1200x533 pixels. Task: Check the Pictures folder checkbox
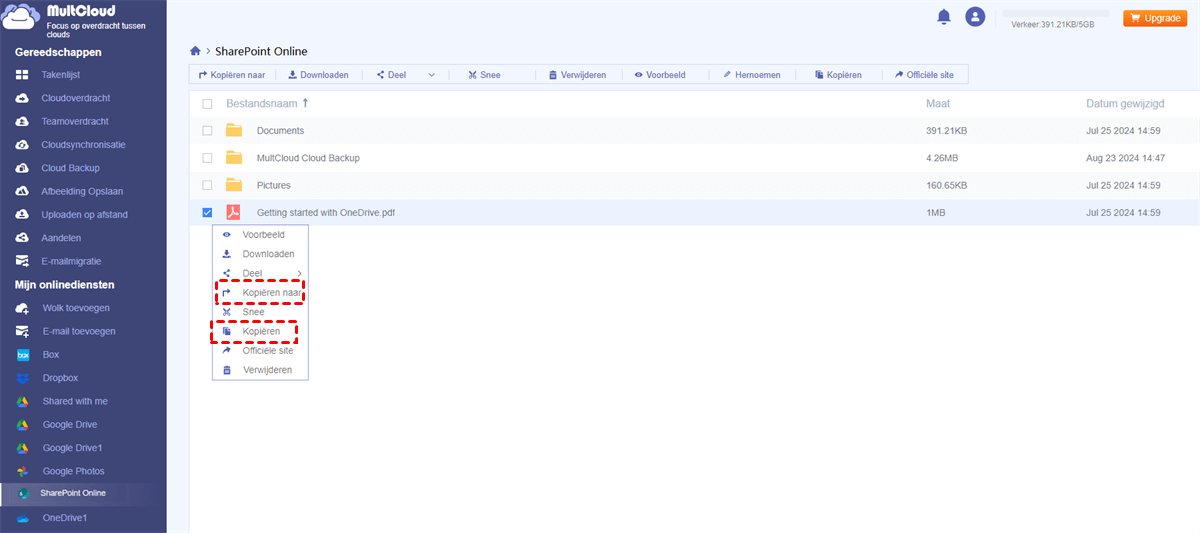pyautogui.click(x=207, y=185)
